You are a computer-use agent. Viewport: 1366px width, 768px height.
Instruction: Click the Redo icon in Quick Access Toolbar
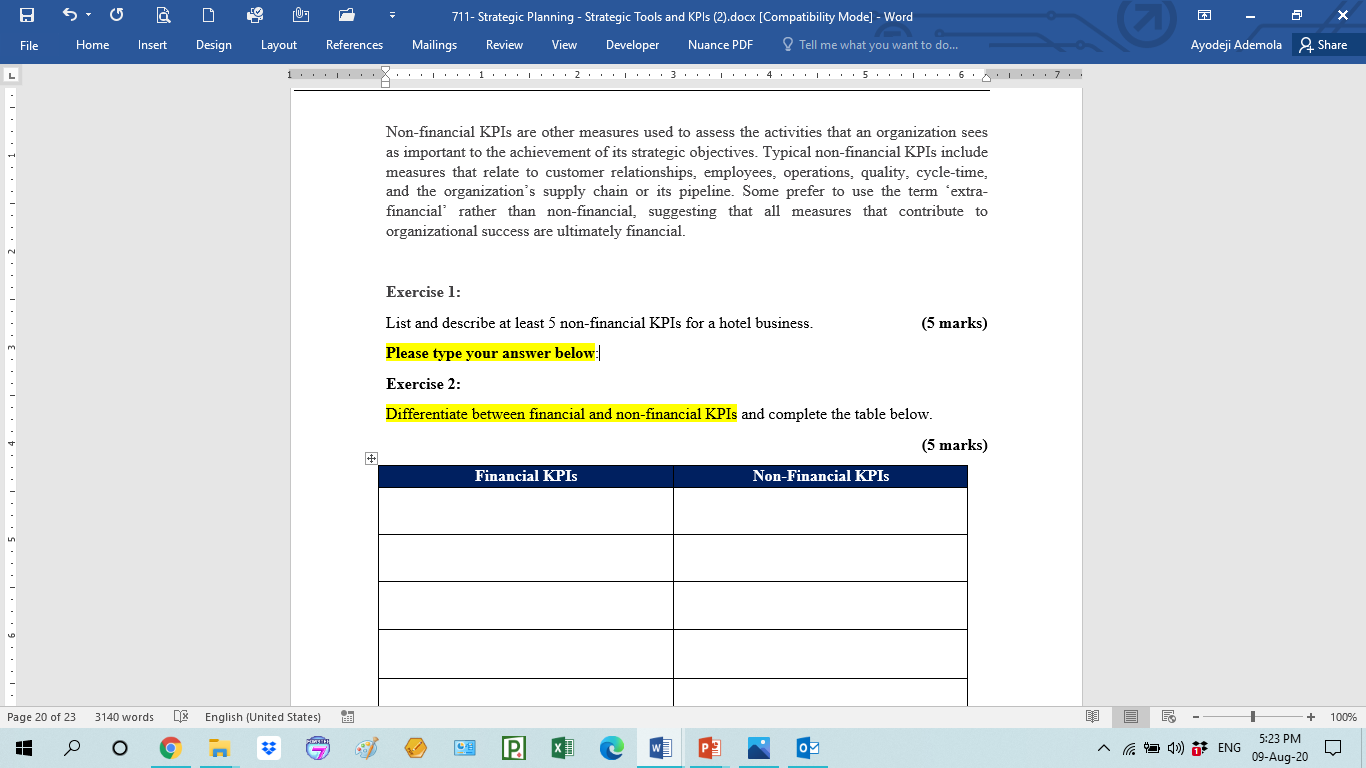pyautogui.click(x=116, y=16)
